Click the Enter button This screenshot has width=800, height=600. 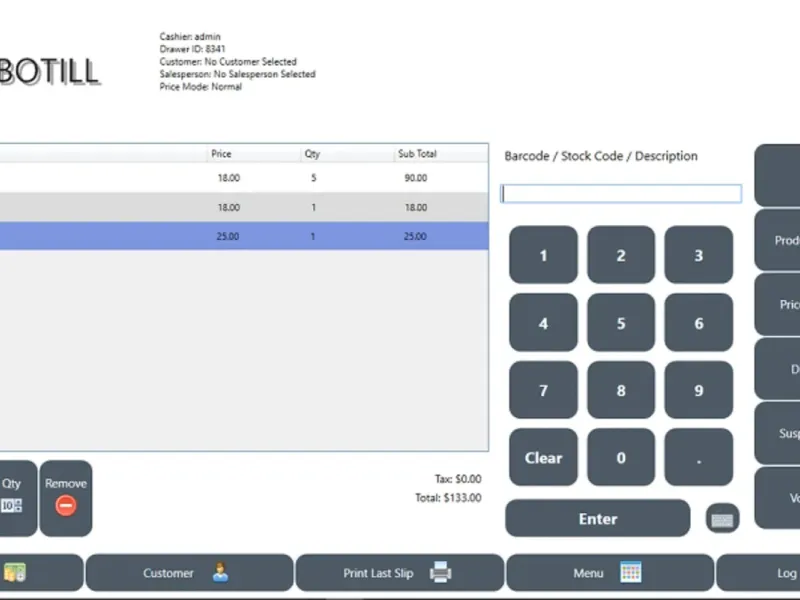[x=598, y=518]
